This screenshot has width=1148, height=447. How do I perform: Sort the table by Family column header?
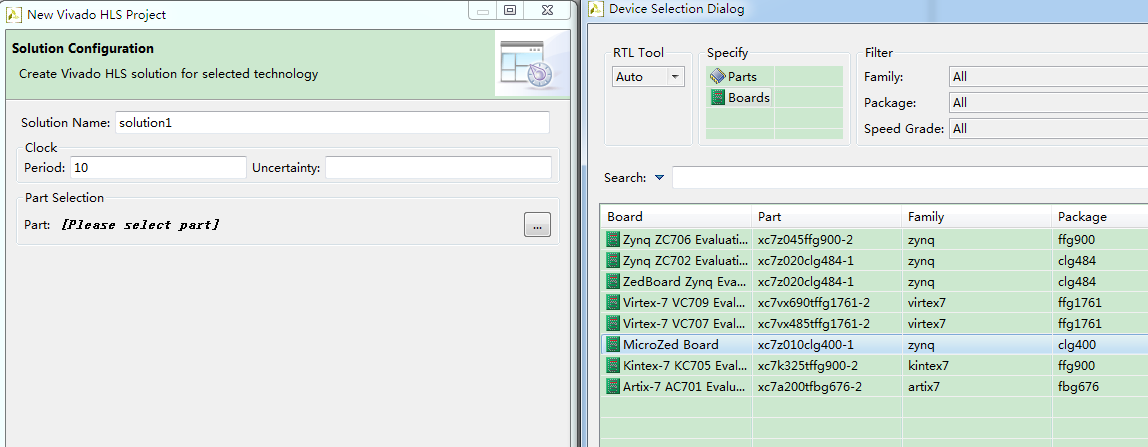point(975,217)
